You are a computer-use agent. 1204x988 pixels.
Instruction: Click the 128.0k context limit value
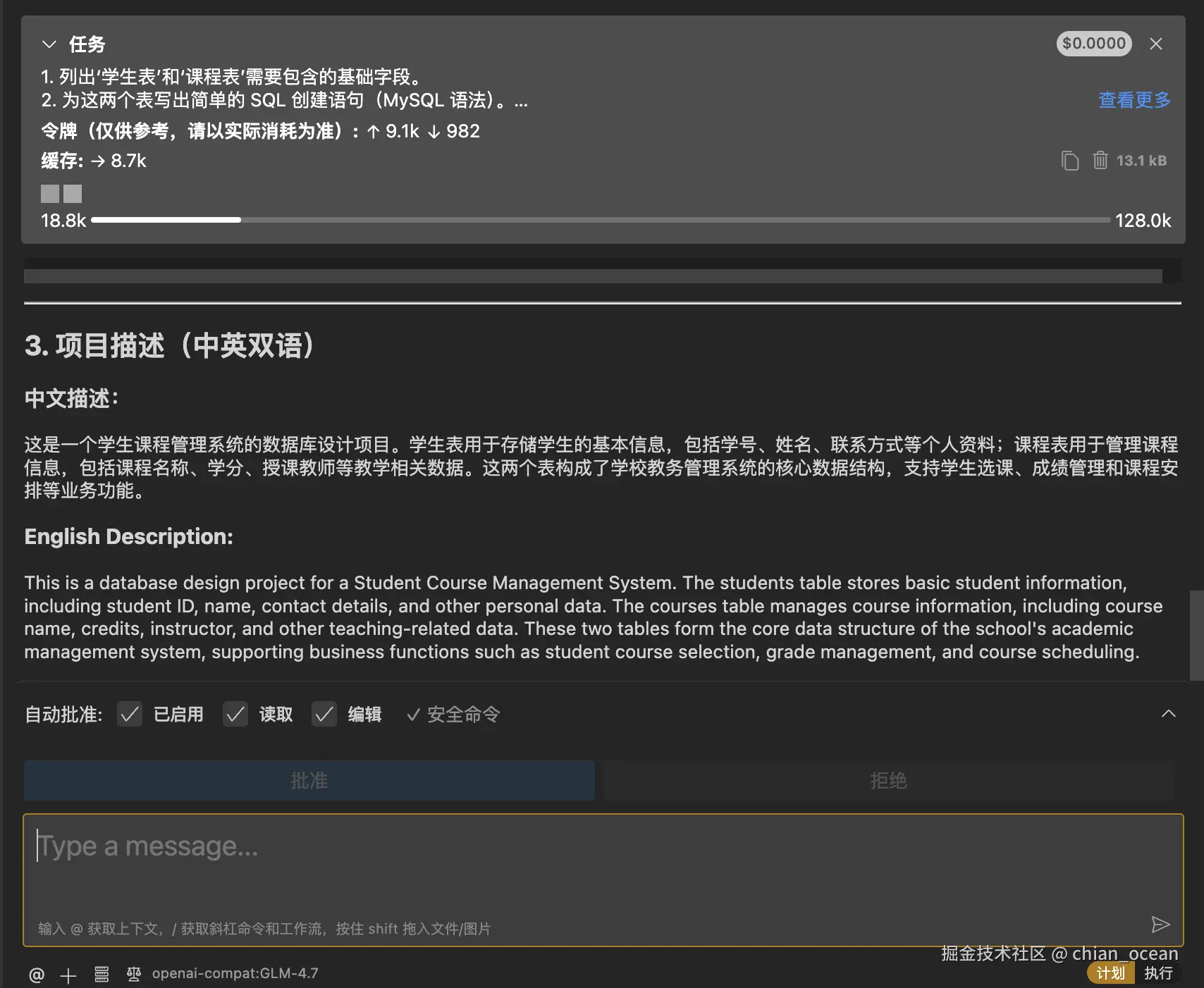1143,221
